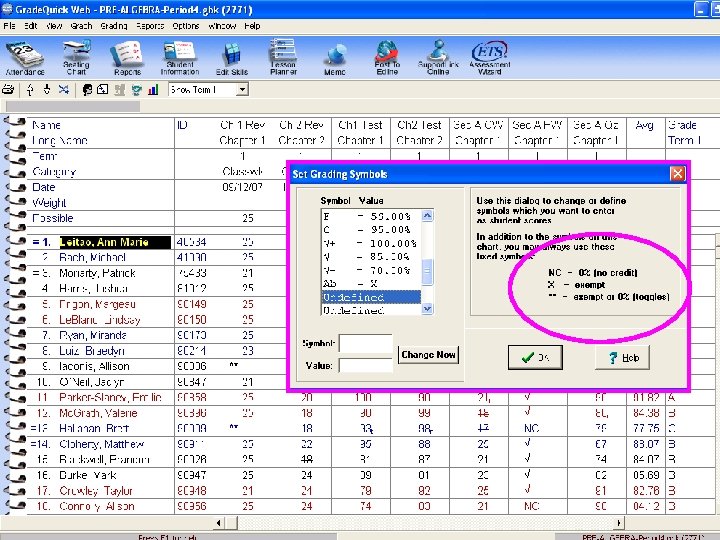The image size is (720, 540).
Task: Close the Set Grading Symbols dialog
Action: coord(678,174)
